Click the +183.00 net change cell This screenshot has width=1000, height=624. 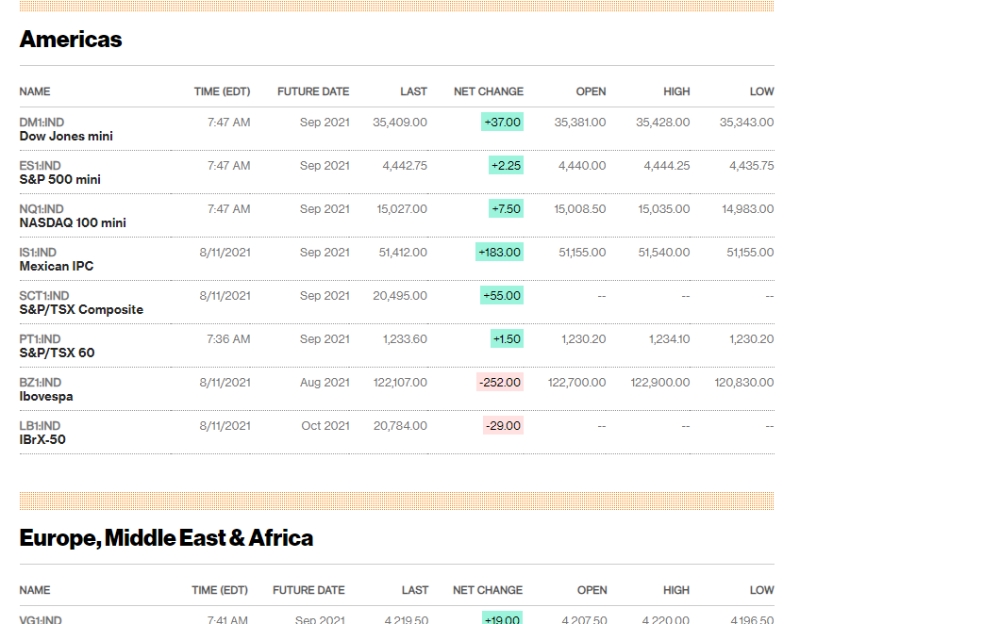(500, 252)
